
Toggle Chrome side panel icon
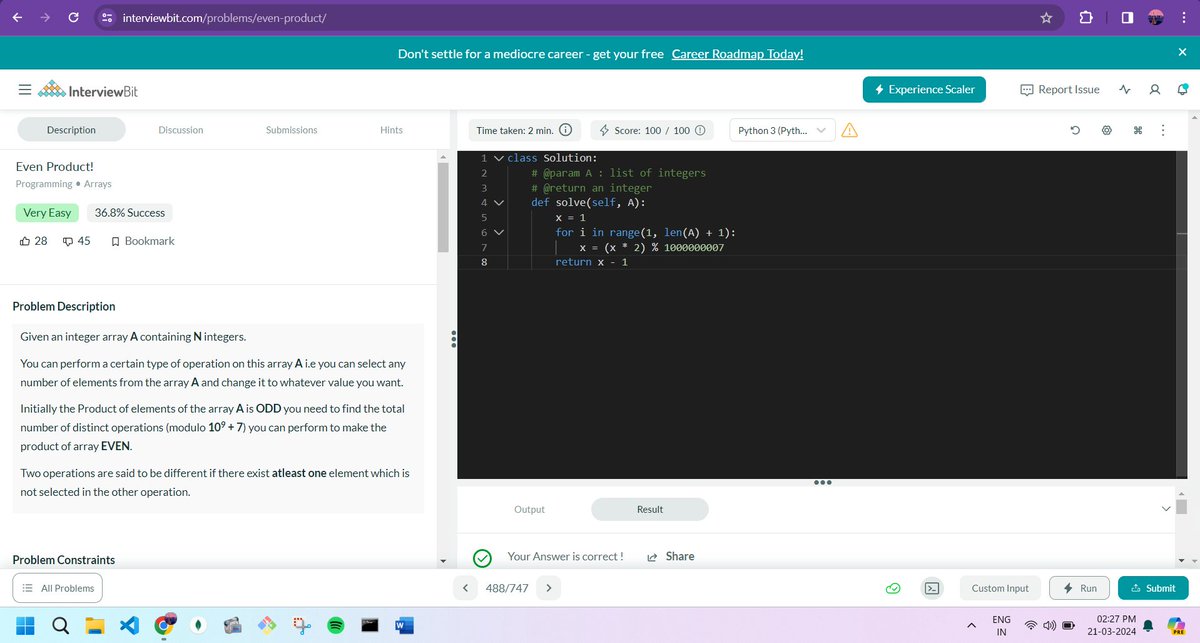tap(1125, 17)
